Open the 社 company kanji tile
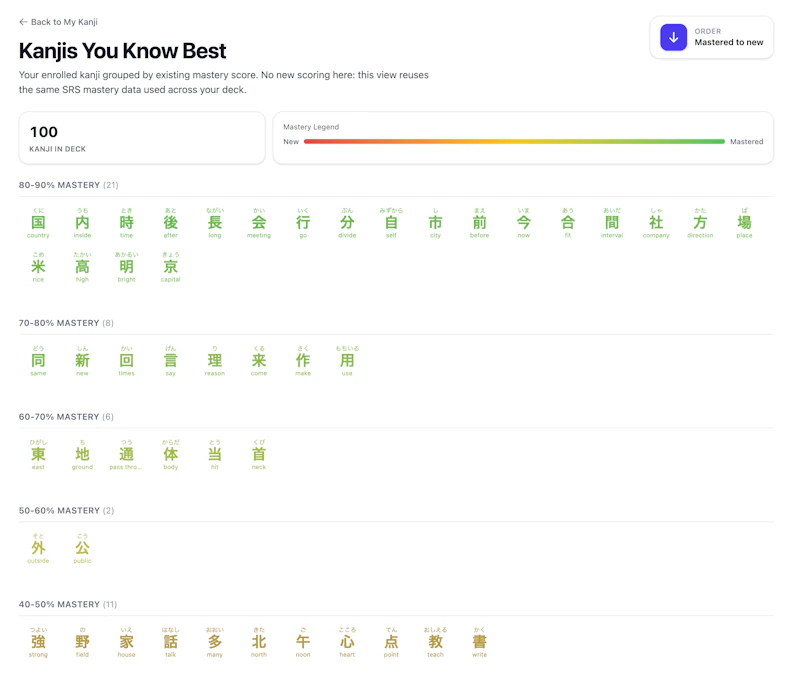800x680 pixels. [x=656, y=223]
